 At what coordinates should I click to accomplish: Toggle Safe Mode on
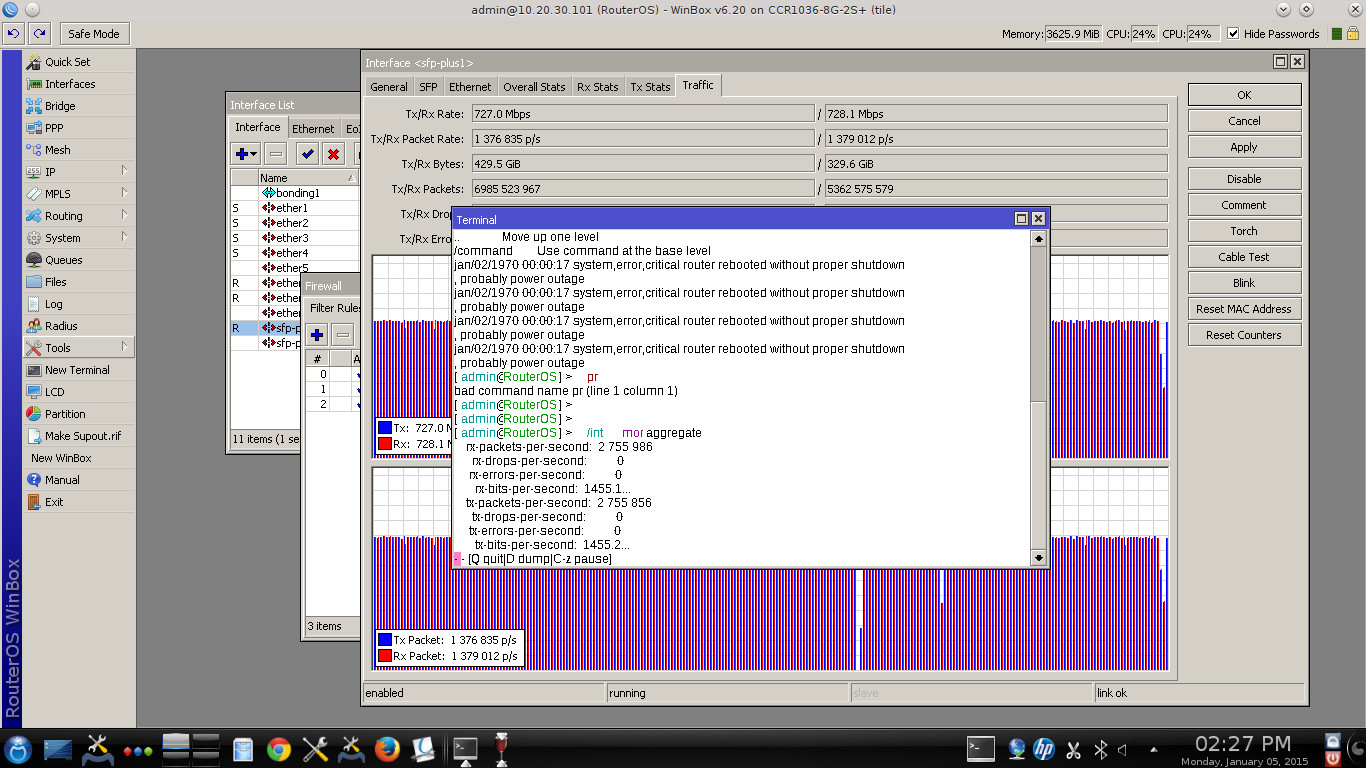[x=93, y=34]
